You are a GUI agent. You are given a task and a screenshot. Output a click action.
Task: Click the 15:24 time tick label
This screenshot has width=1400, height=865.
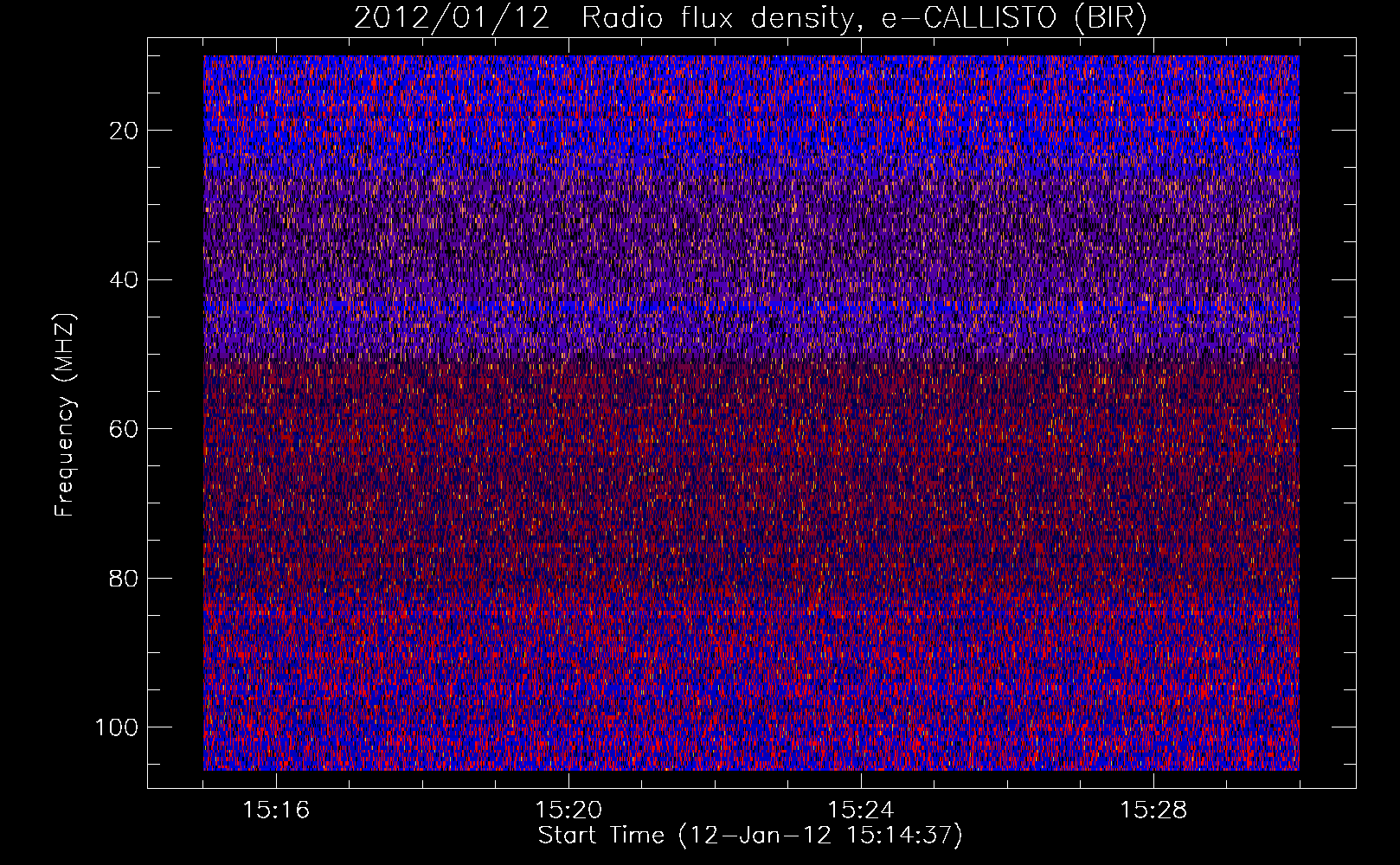coord(861,810)
